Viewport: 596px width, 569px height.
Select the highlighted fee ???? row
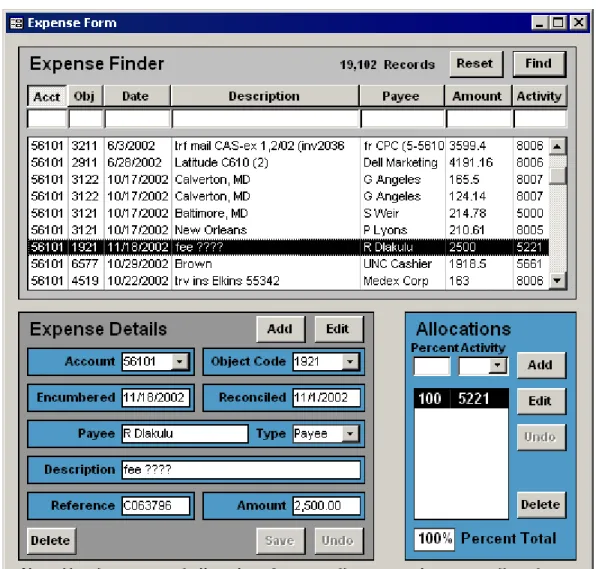[x=288, y=247]
